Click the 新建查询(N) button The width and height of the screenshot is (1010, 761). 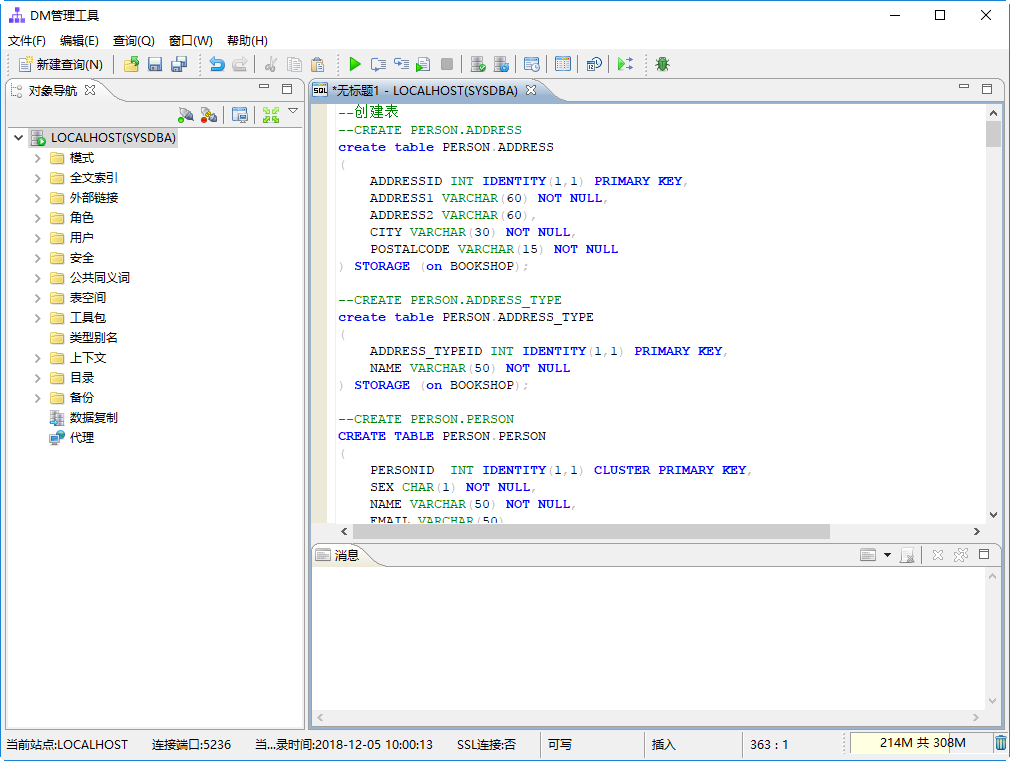61,64
